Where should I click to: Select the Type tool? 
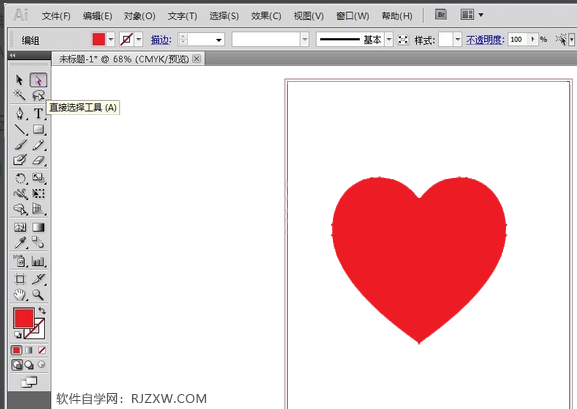[38, 113]
